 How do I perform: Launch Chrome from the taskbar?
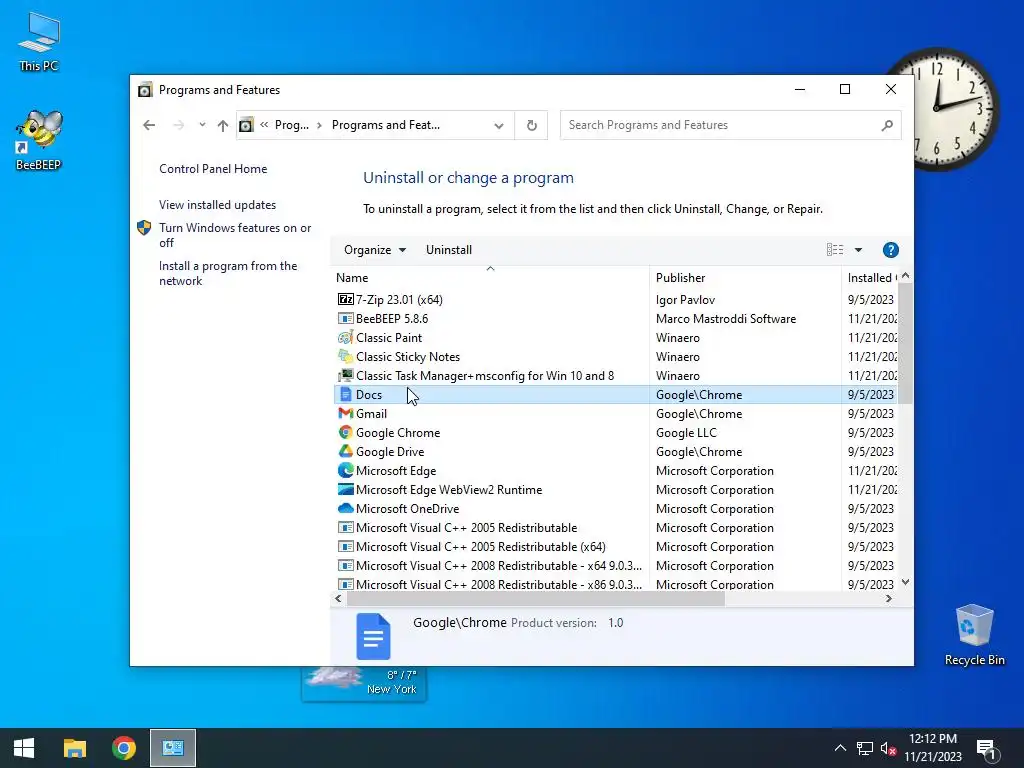(123, 748)
